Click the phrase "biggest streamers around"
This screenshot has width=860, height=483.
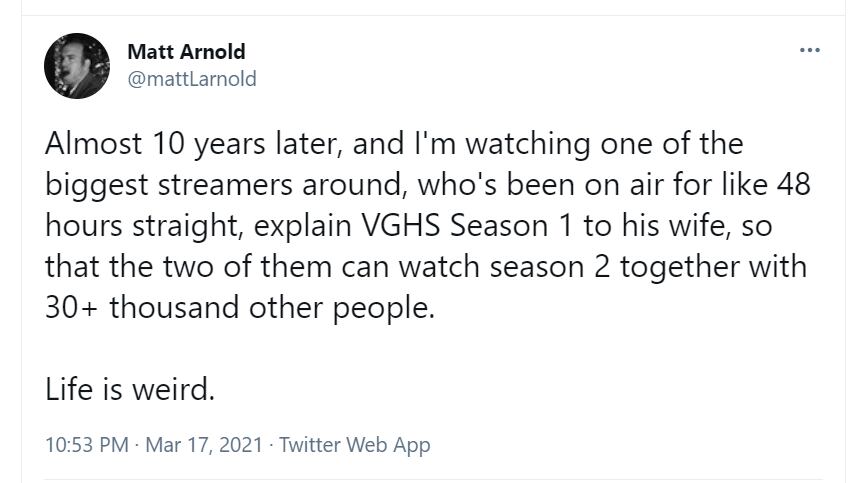(228, 185)
